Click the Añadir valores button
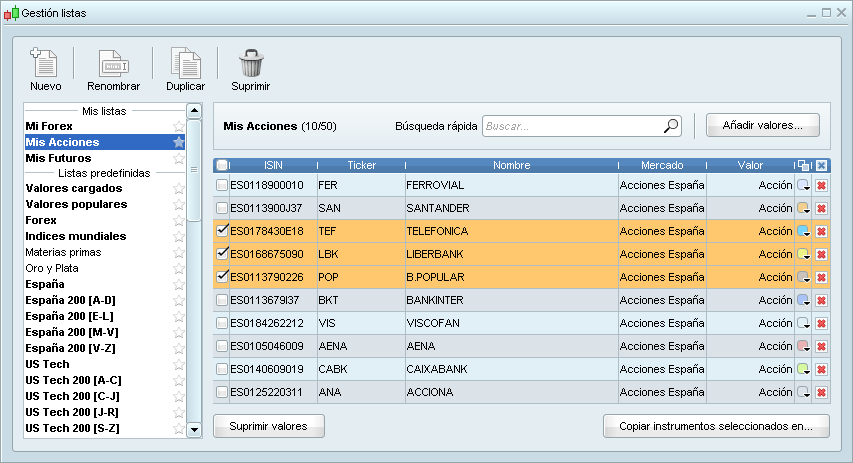The width and height of the screenshot is (853, 463). point(762,125)
